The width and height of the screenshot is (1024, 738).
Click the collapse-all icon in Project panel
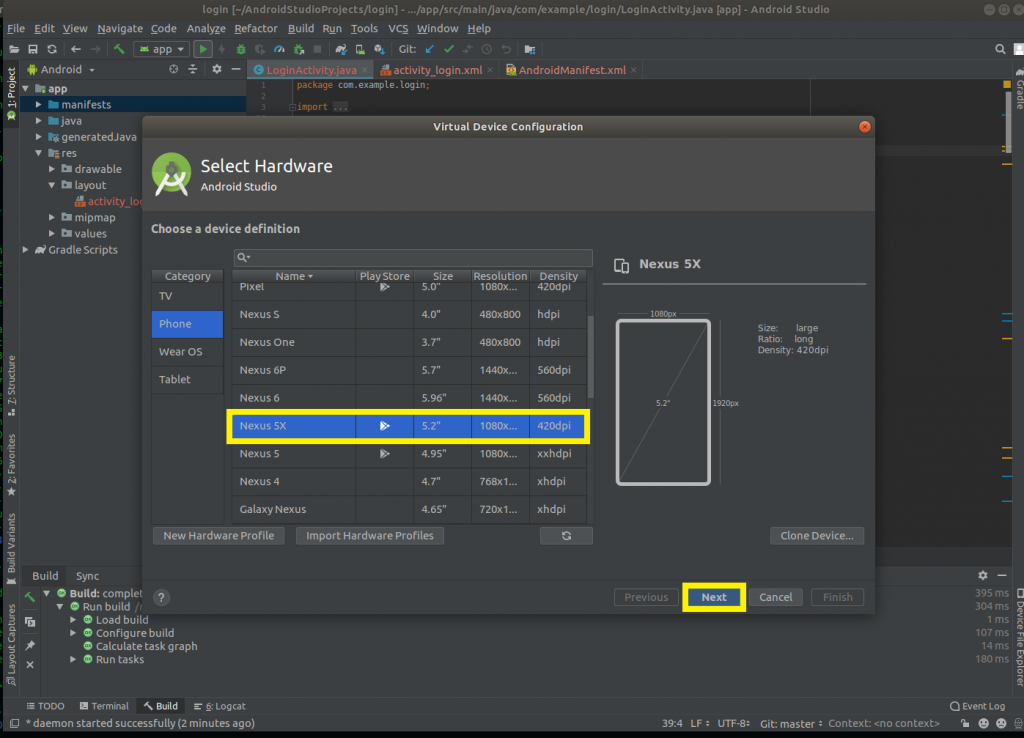point(193,69)
